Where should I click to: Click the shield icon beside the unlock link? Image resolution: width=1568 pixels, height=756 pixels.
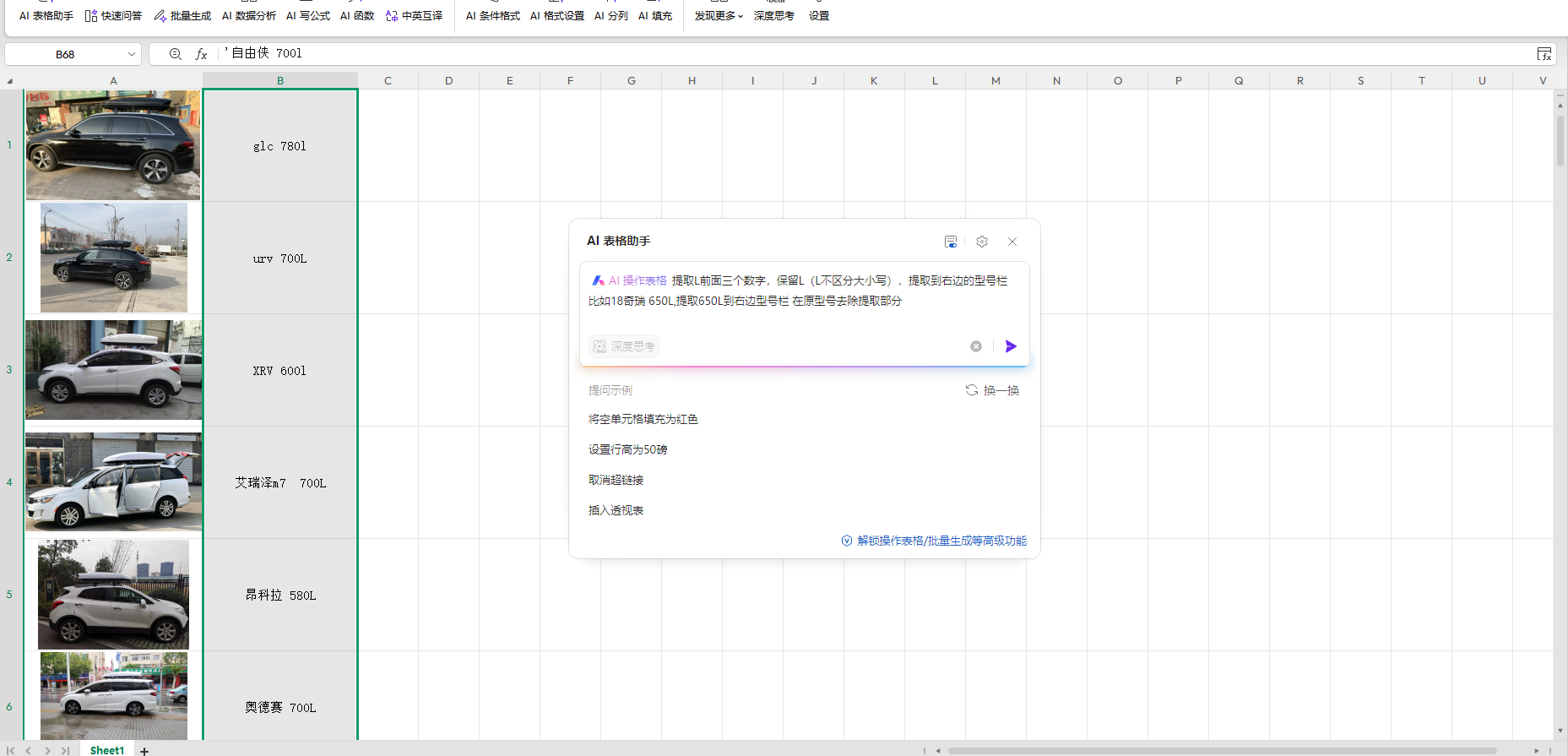pyautogui.click(x=847, y=541)
